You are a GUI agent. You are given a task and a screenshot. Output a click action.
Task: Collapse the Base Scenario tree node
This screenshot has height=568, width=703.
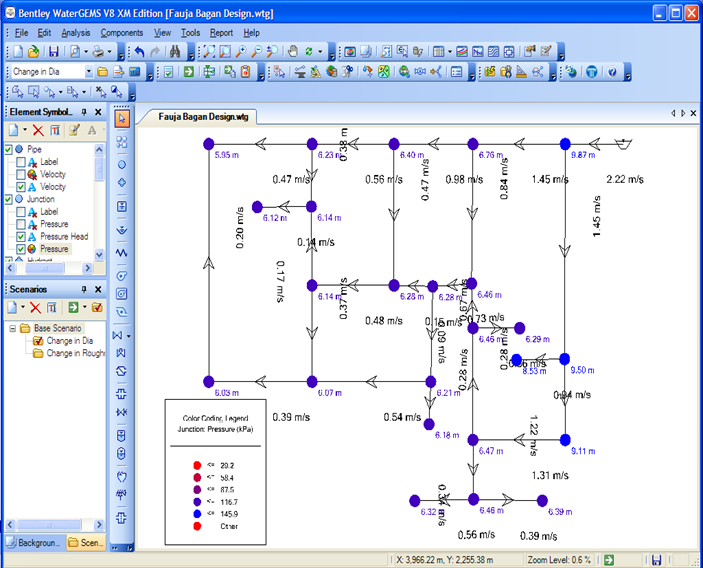point(11,328)
